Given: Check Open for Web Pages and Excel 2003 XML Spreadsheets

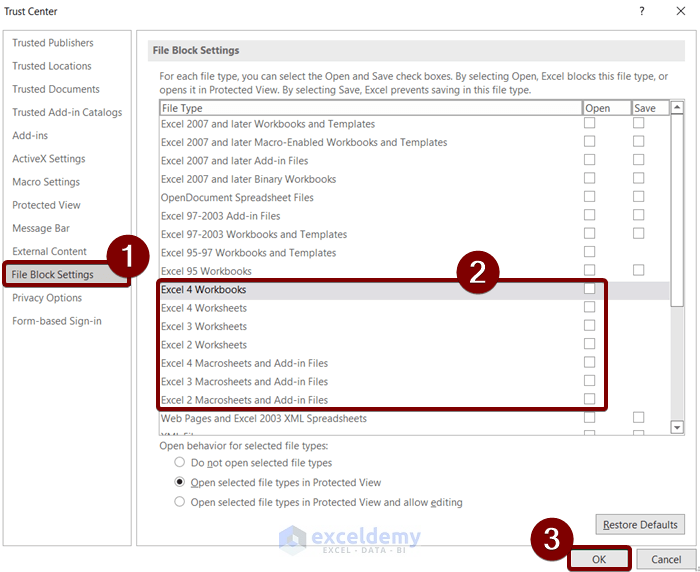Looking at the screenshot, I should tap(589, 418).
